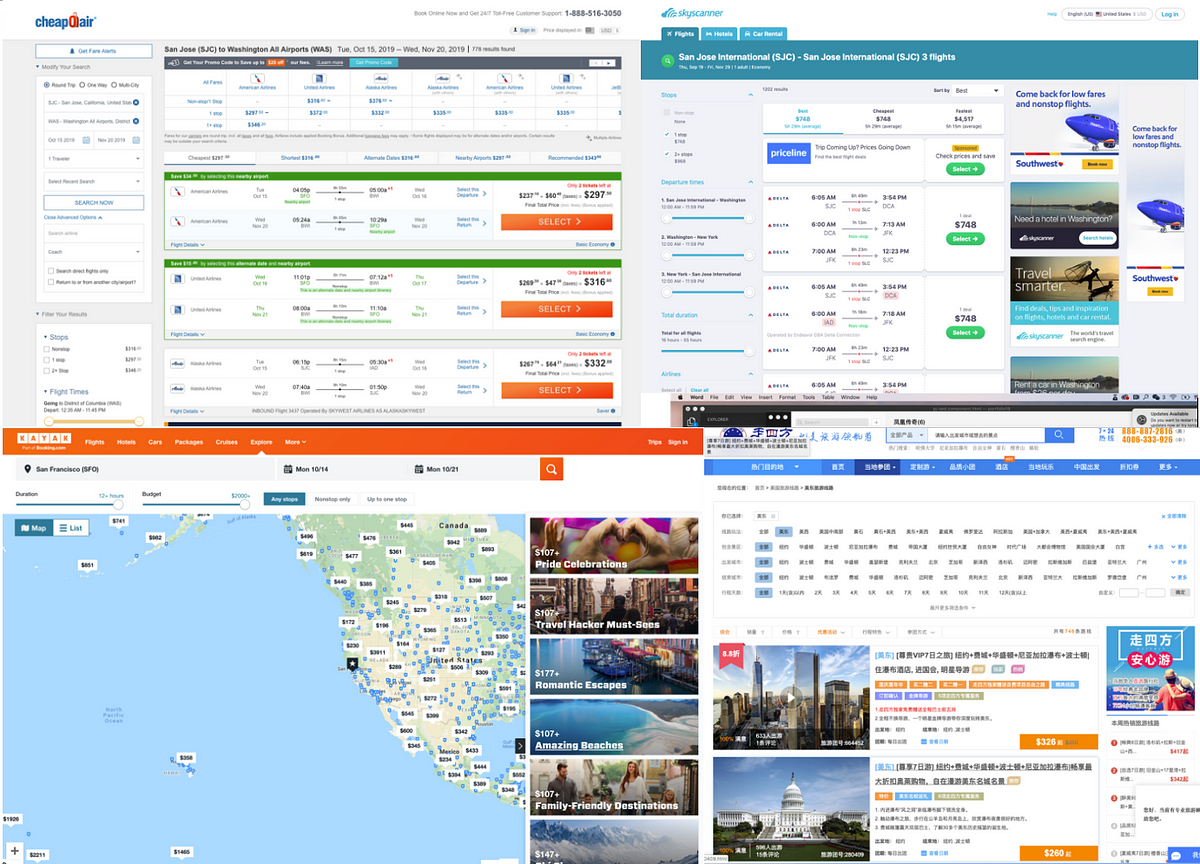
Task: Select the $297 American Airlines flight
Action: (x=556, y=222)
